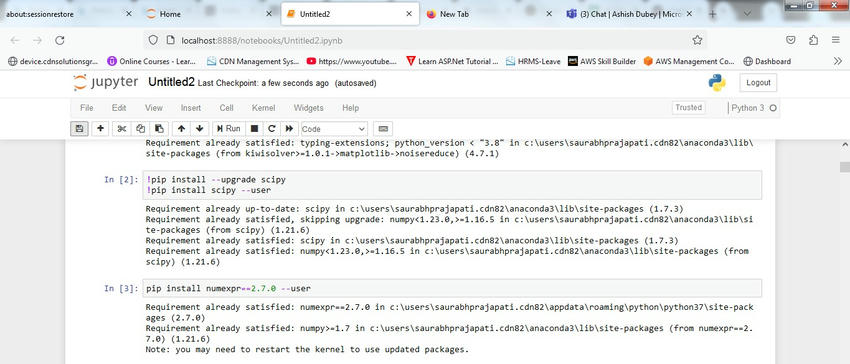This screenshot has width=850, height=364.
Task: Go forward in browser history
Action: click(x=37, y=40)
